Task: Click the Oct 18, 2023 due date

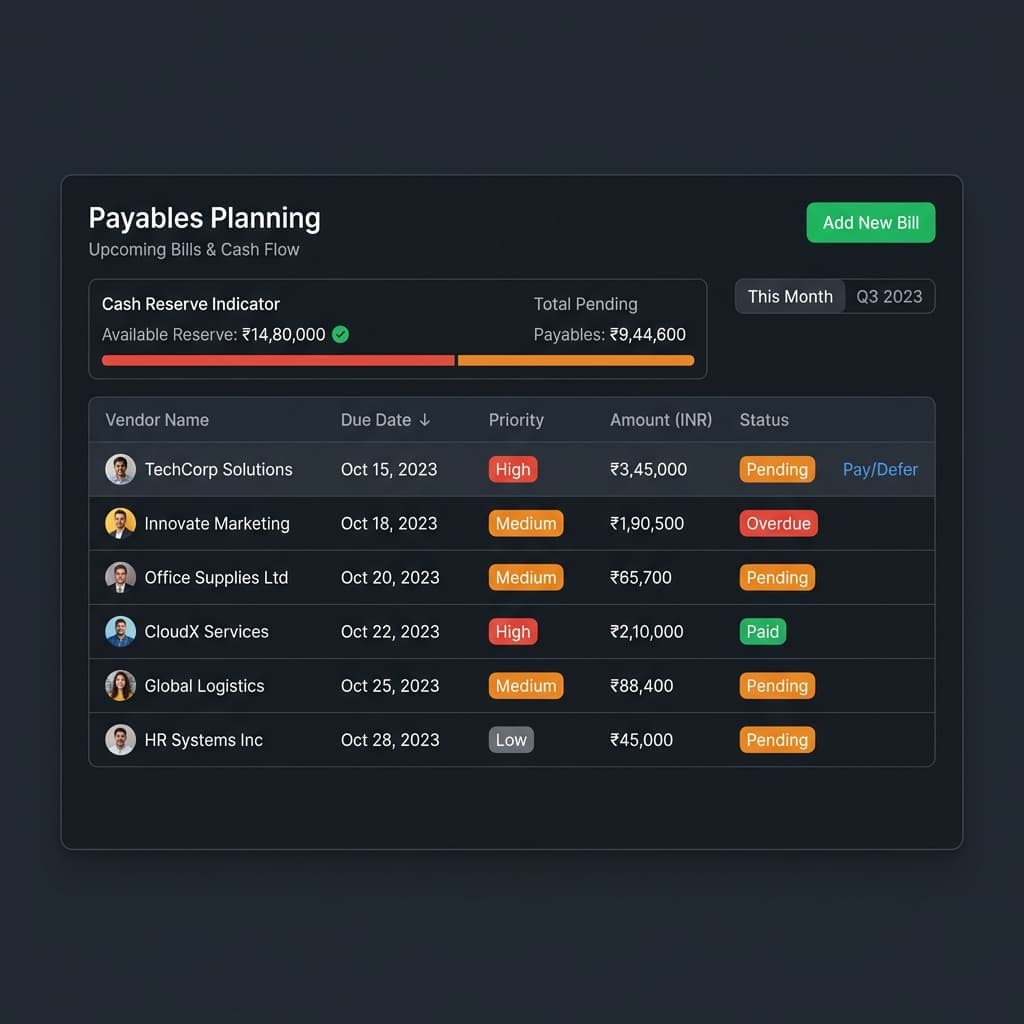Action: [x=389, y=524]
